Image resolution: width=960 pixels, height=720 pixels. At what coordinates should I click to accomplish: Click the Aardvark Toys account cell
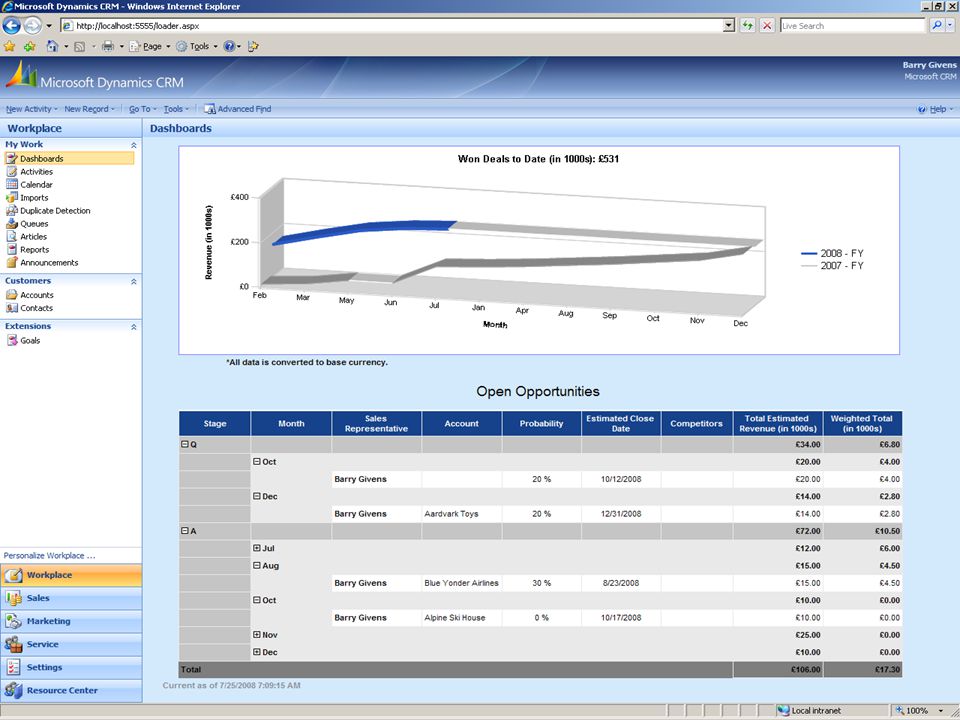point(462,514)
